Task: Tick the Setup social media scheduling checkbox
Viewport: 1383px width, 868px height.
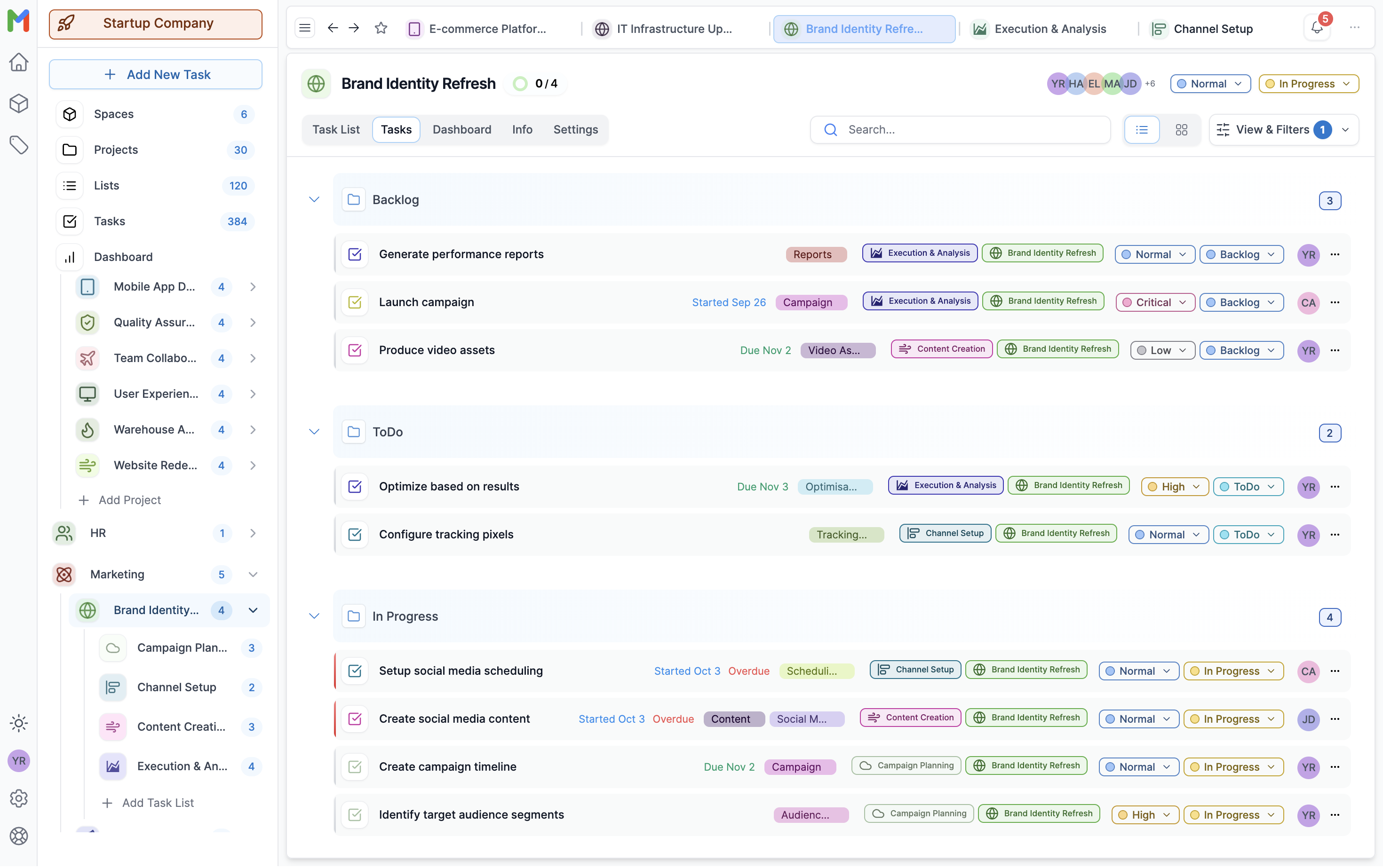Action: (x=355, y=670)
